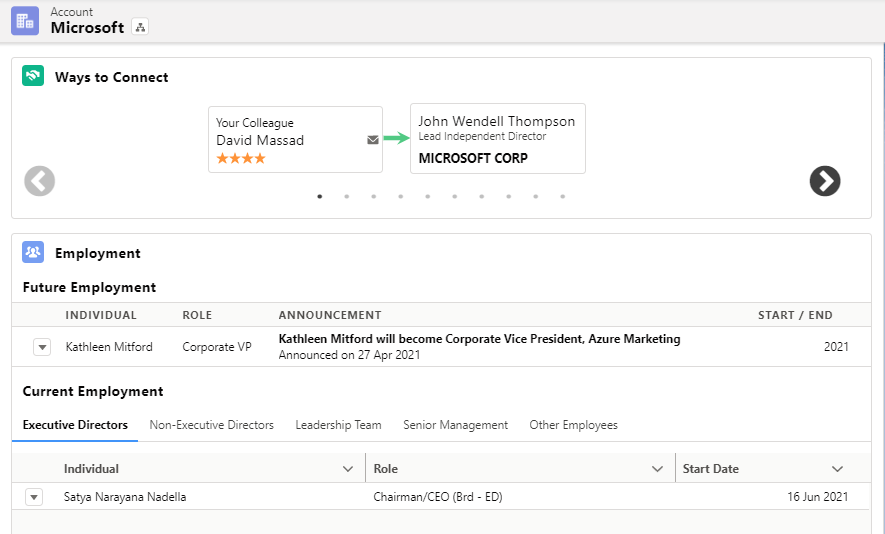Click the Account building icon
The image size is (885, 534).
[25, 21]
